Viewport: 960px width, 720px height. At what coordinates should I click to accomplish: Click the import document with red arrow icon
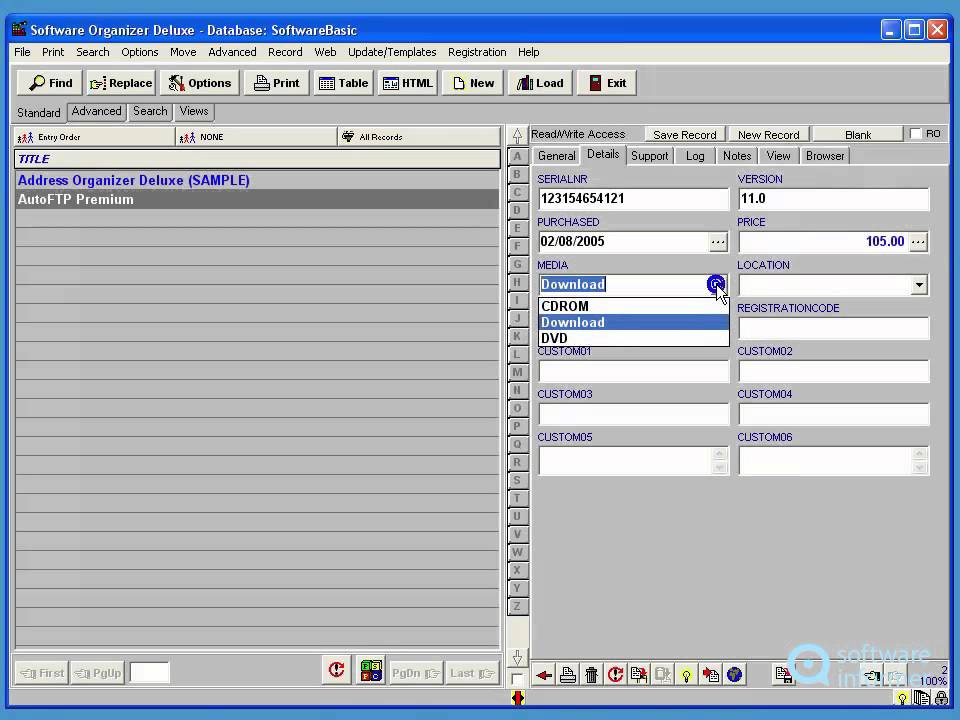coord(711,675)
